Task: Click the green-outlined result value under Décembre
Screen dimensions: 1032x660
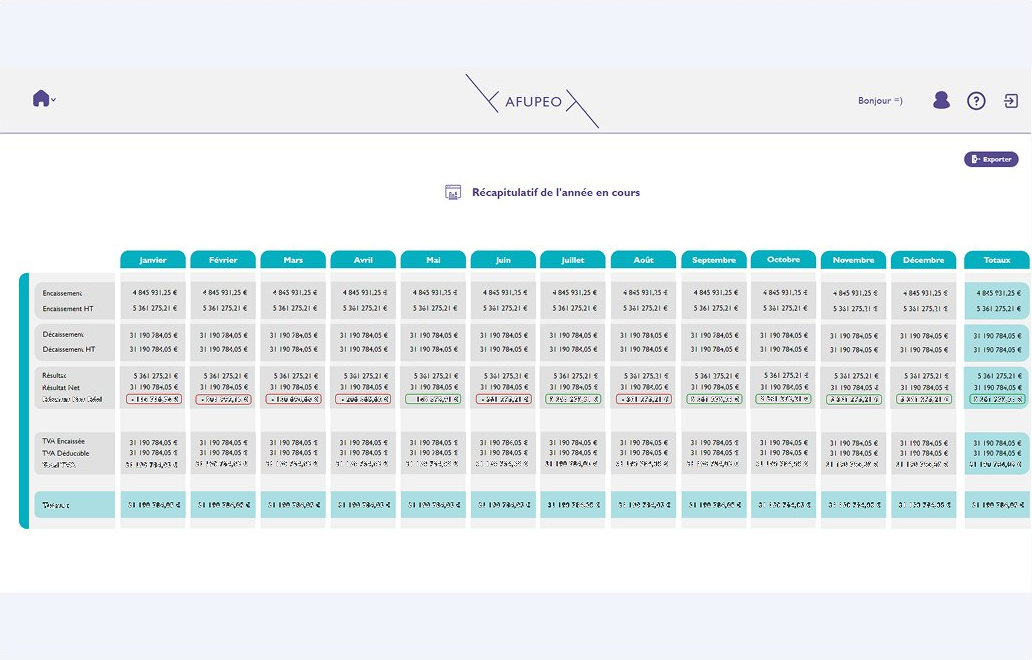Action: (924, 399)
